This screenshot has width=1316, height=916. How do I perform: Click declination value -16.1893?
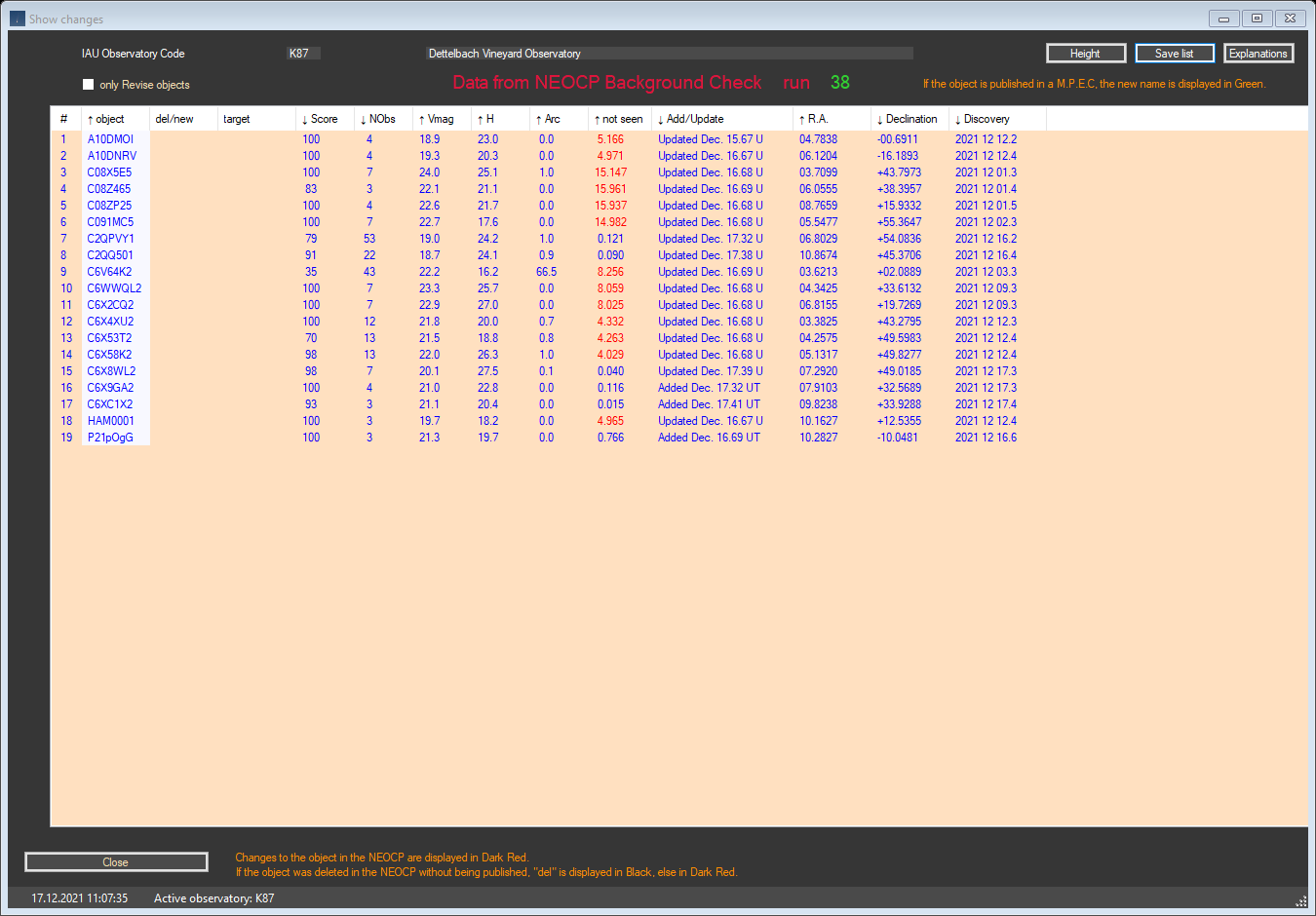(x=898, y=156)
